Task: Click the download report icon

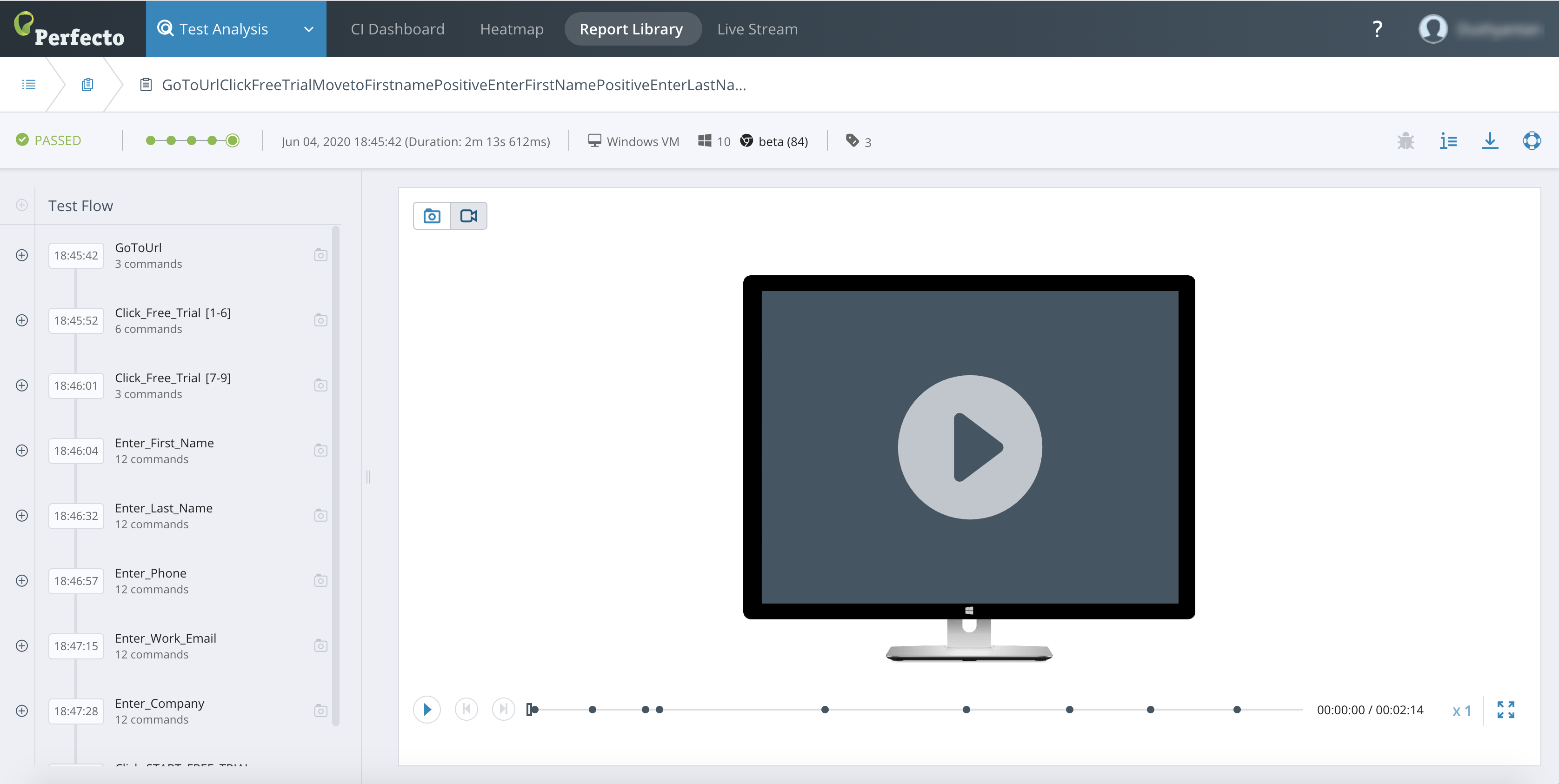Action: point(1489,141)
